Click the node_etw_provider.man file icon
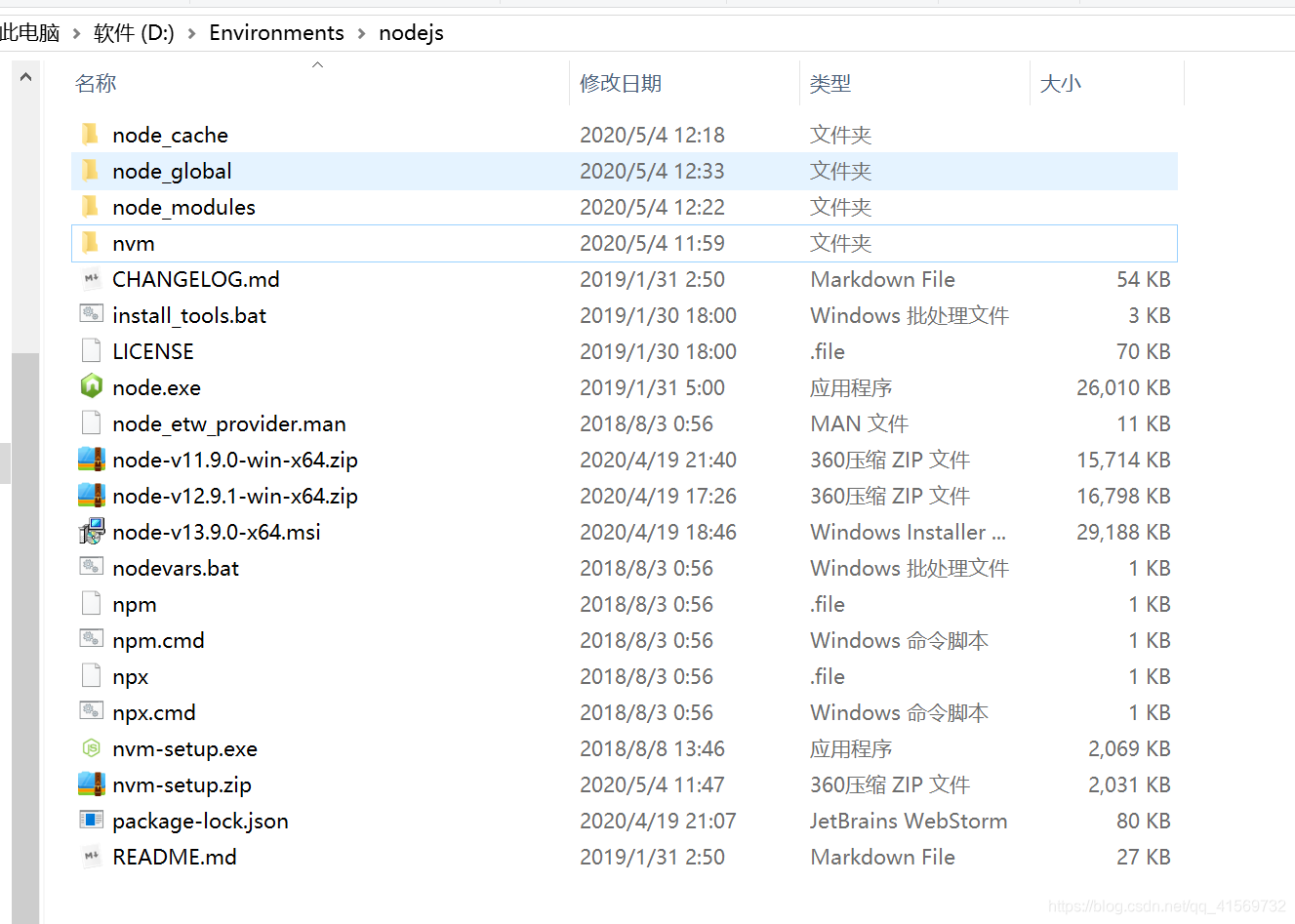This screenshot has height=924, width=1295. [91, 422]
